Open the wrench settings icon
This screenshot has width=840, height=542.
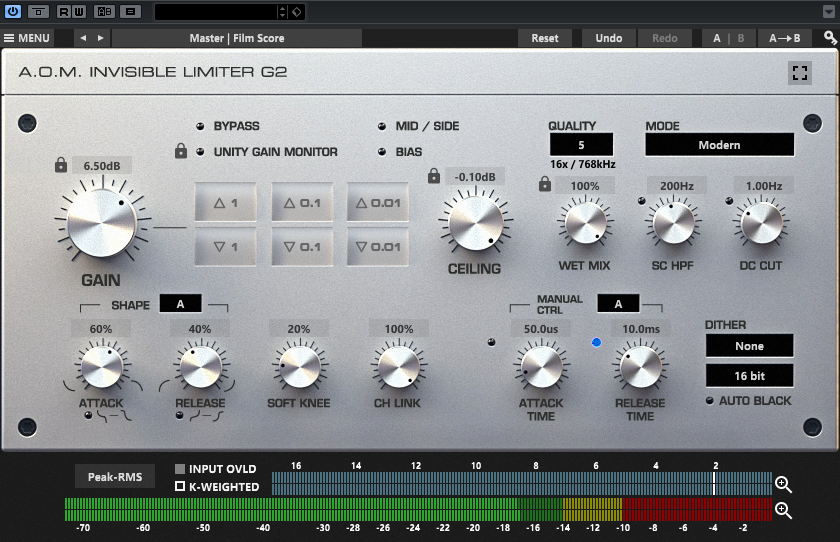830,37
